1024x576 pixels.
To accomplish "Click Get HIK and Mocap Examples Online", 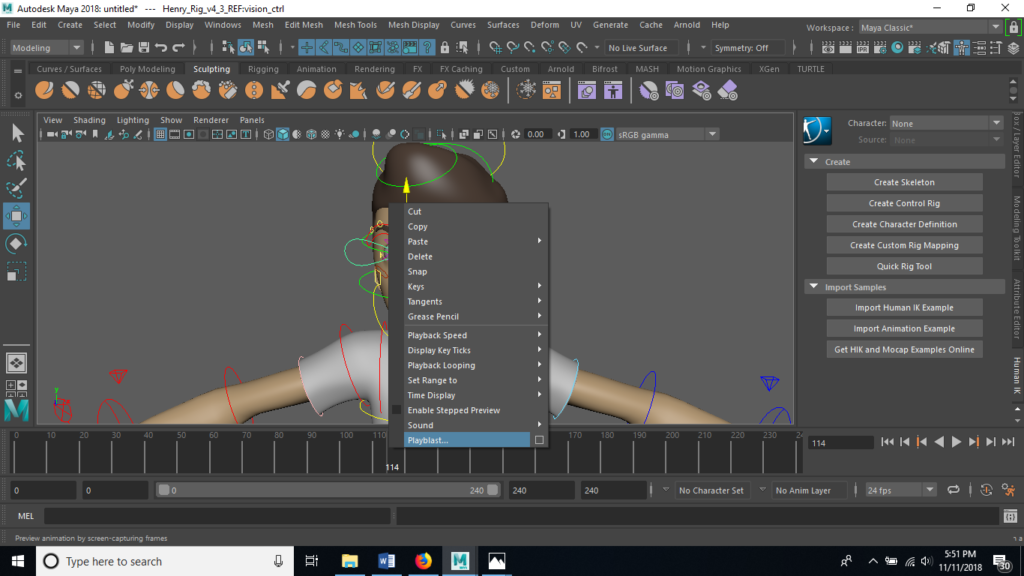I will tap(904, 349).
